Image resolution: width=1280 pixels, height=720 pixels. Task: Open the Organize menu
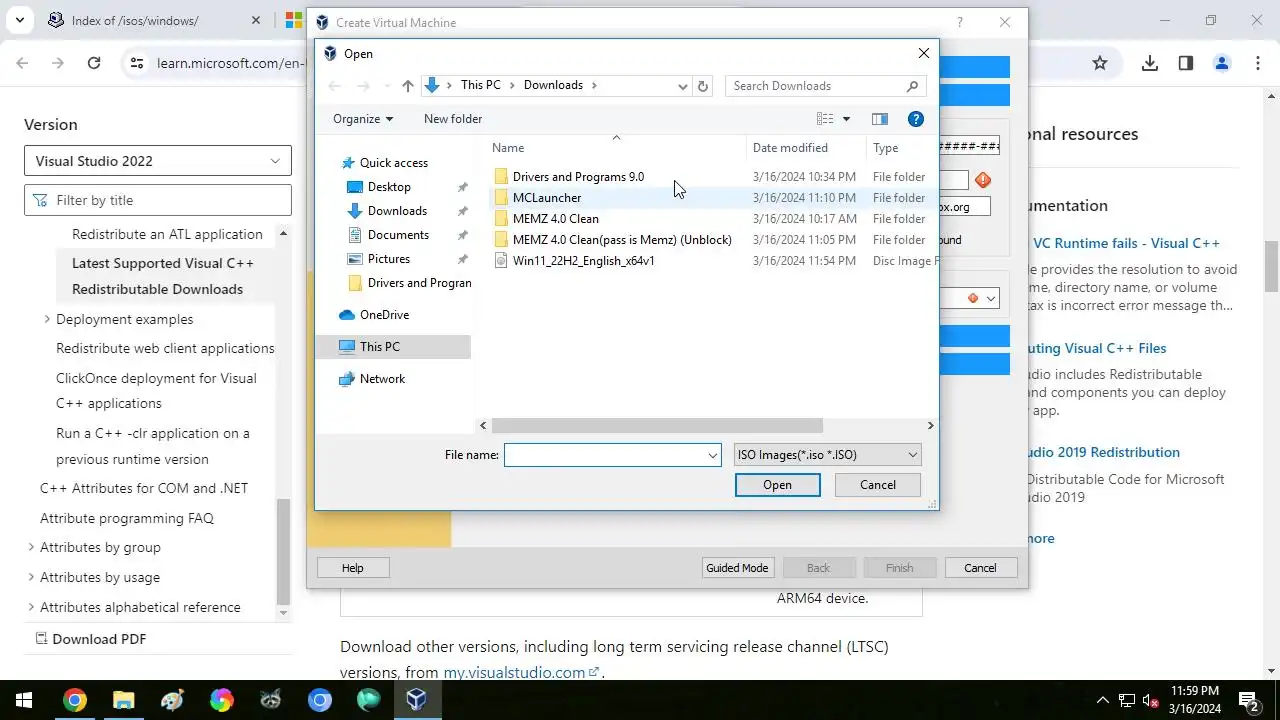[363, 119]
